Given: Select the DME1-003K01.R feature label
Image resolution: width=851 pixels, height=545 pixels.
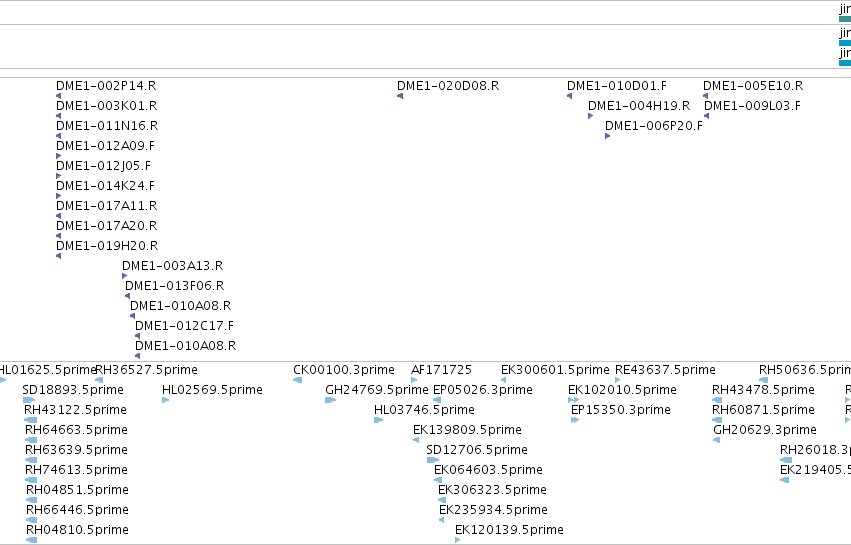Looking at the screenshot, I should coord(106,105).
